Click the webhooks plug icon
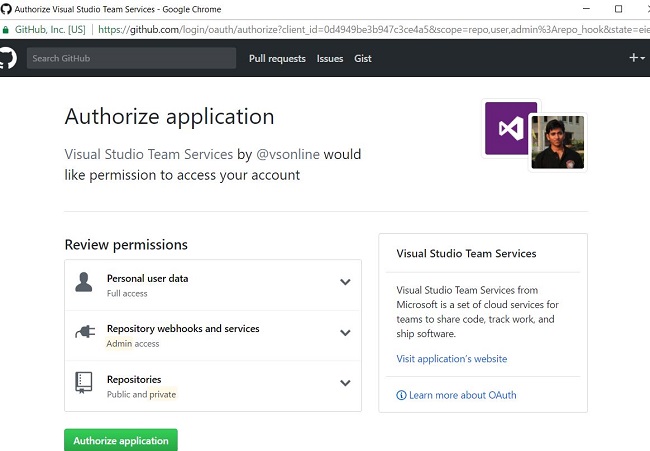The height and width of the screenshot is (451, 650). click(84, 334)
